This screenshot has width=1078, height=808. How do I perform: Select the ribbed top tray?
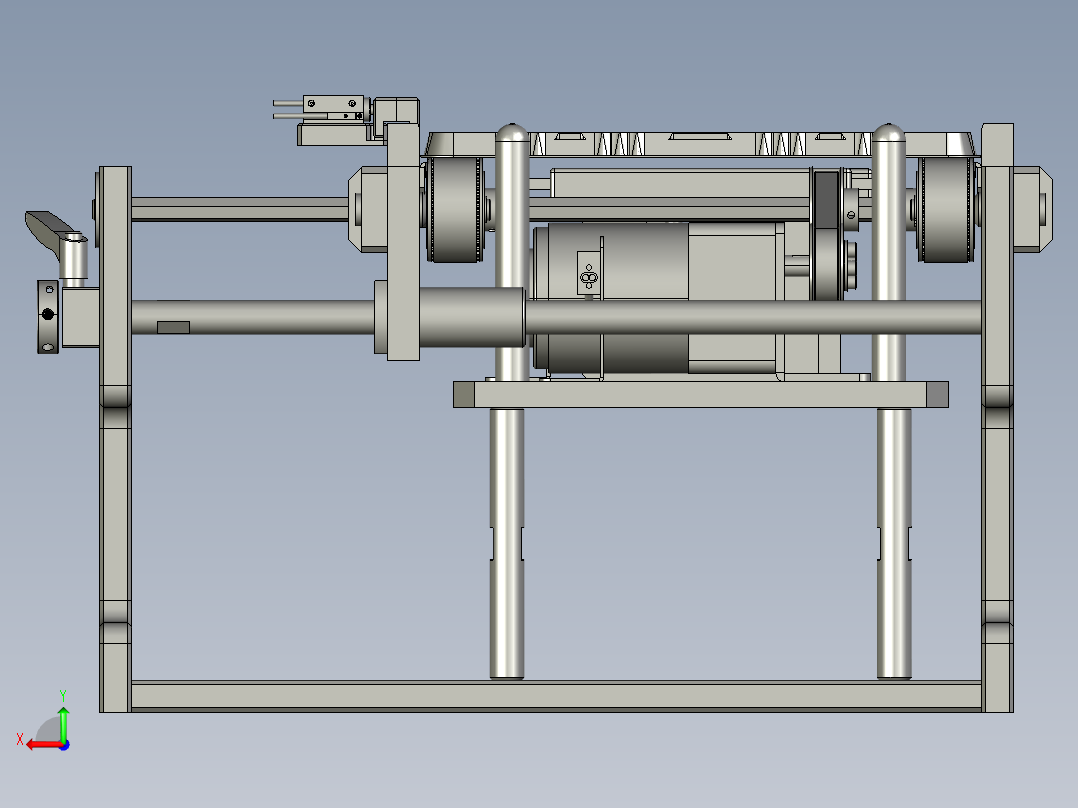[x=701, y=144]
